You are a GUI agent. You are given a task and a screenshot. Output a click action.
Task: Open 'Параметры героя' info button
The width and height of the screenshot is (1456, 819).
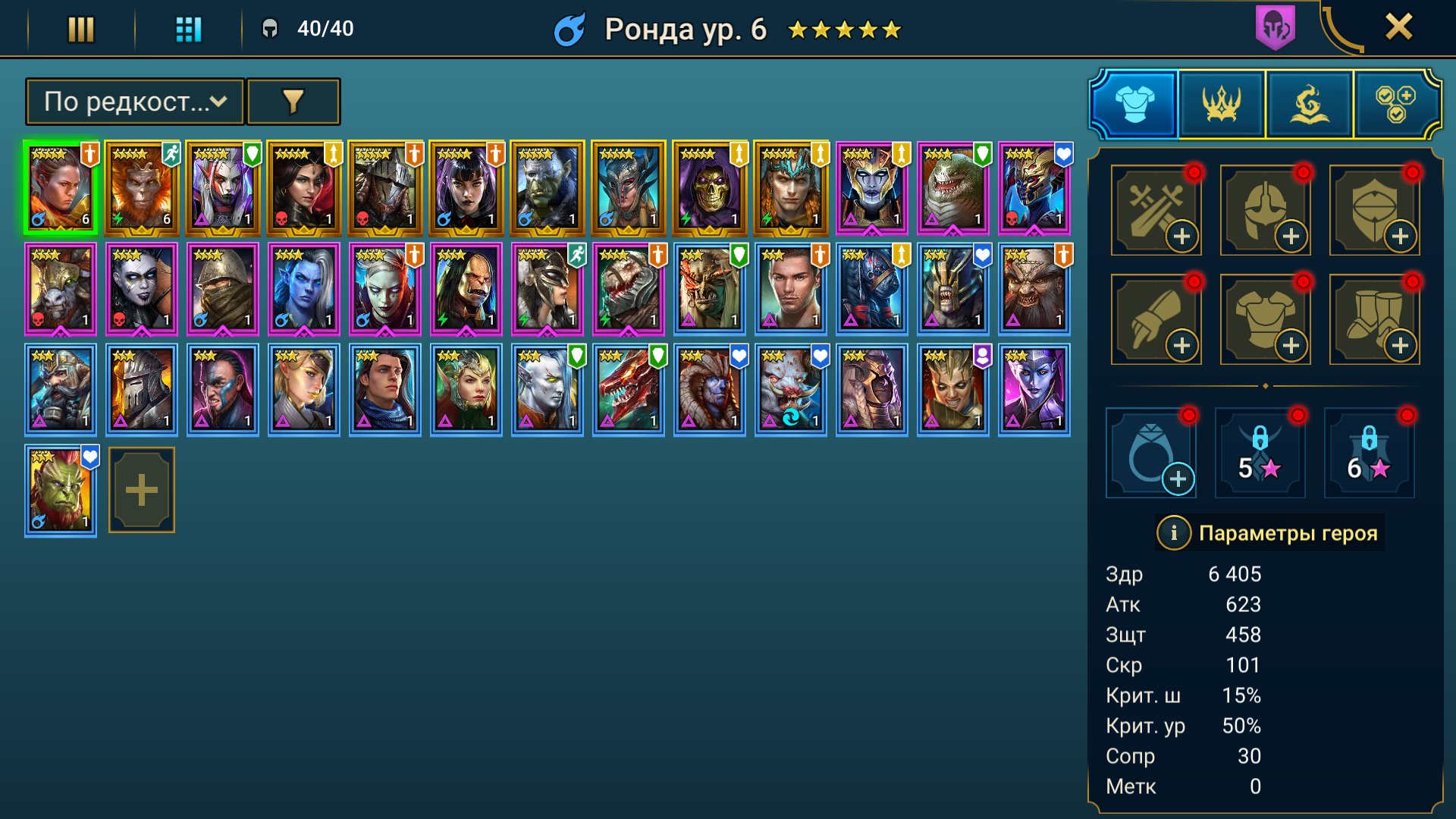pos(1173,533)
